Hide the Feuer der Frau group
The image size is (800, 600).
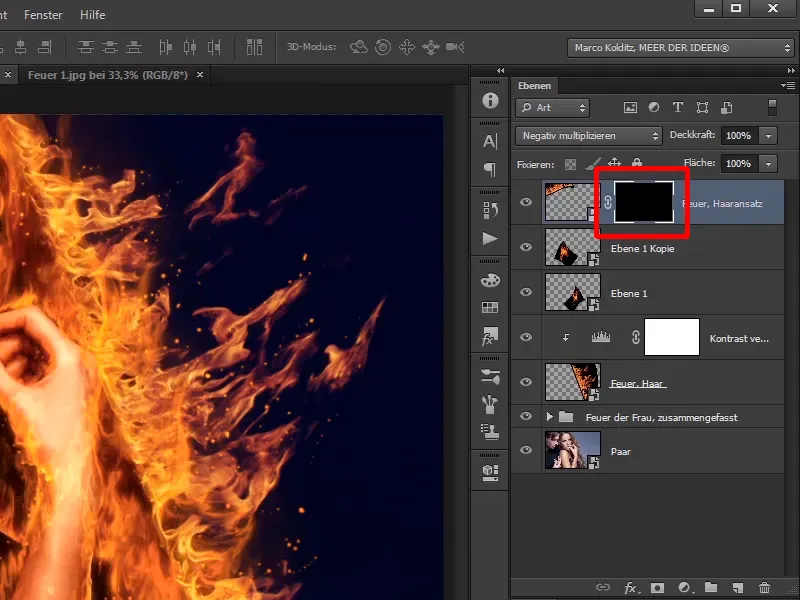tap(526, 416)
